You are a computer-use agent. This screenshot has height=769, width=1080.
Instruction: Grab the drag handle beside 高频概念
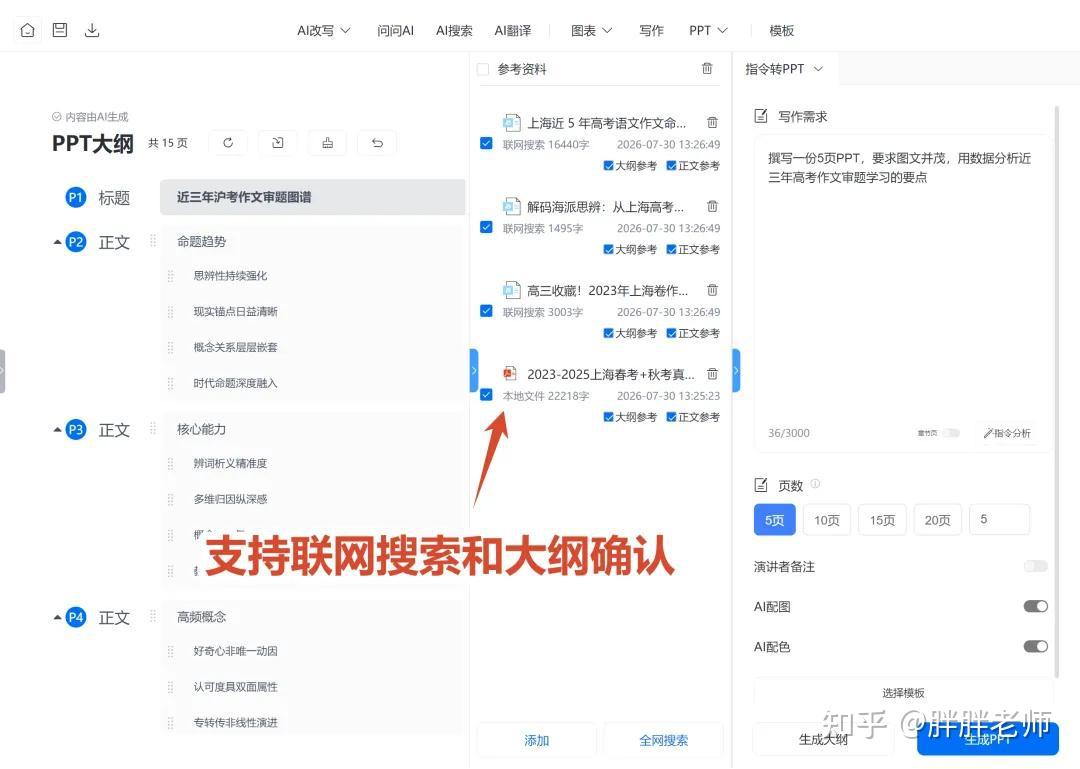[x=153, y=616]
